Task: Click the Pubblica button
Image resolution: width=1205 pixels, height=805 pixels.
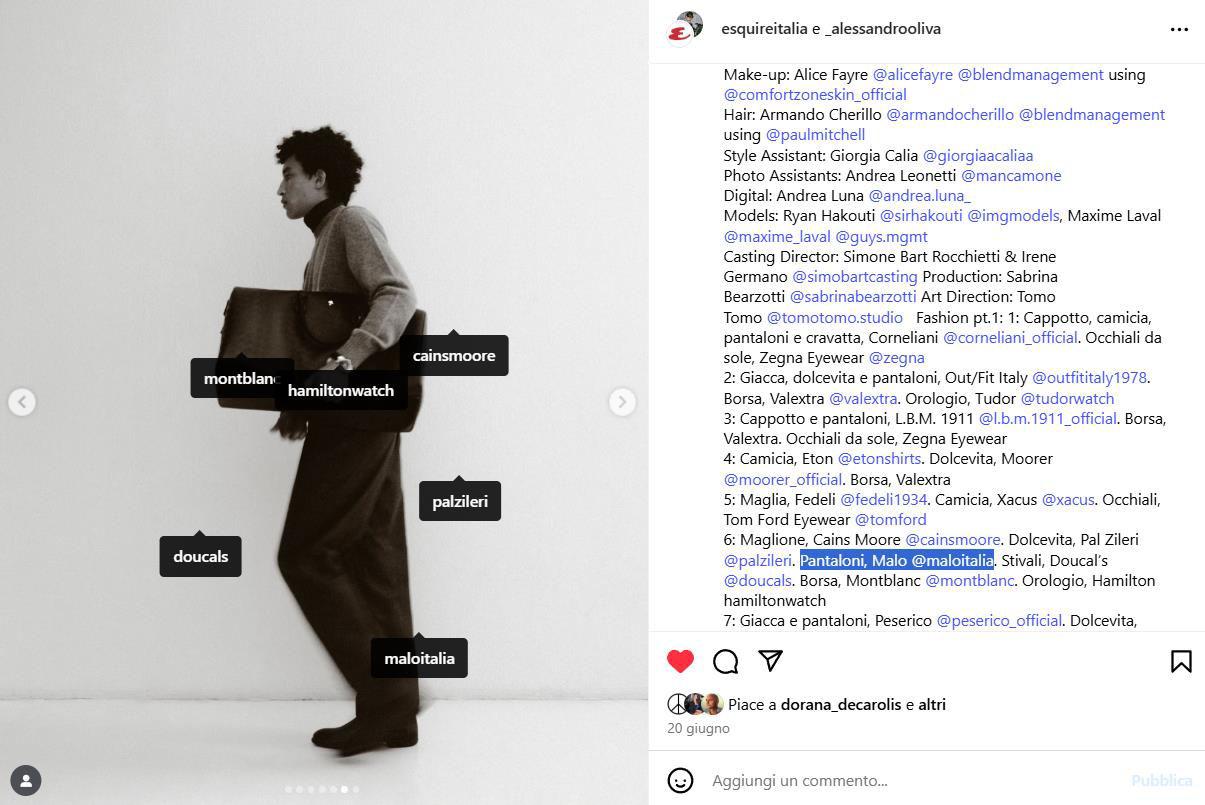Action: [x=1161, y=780]
